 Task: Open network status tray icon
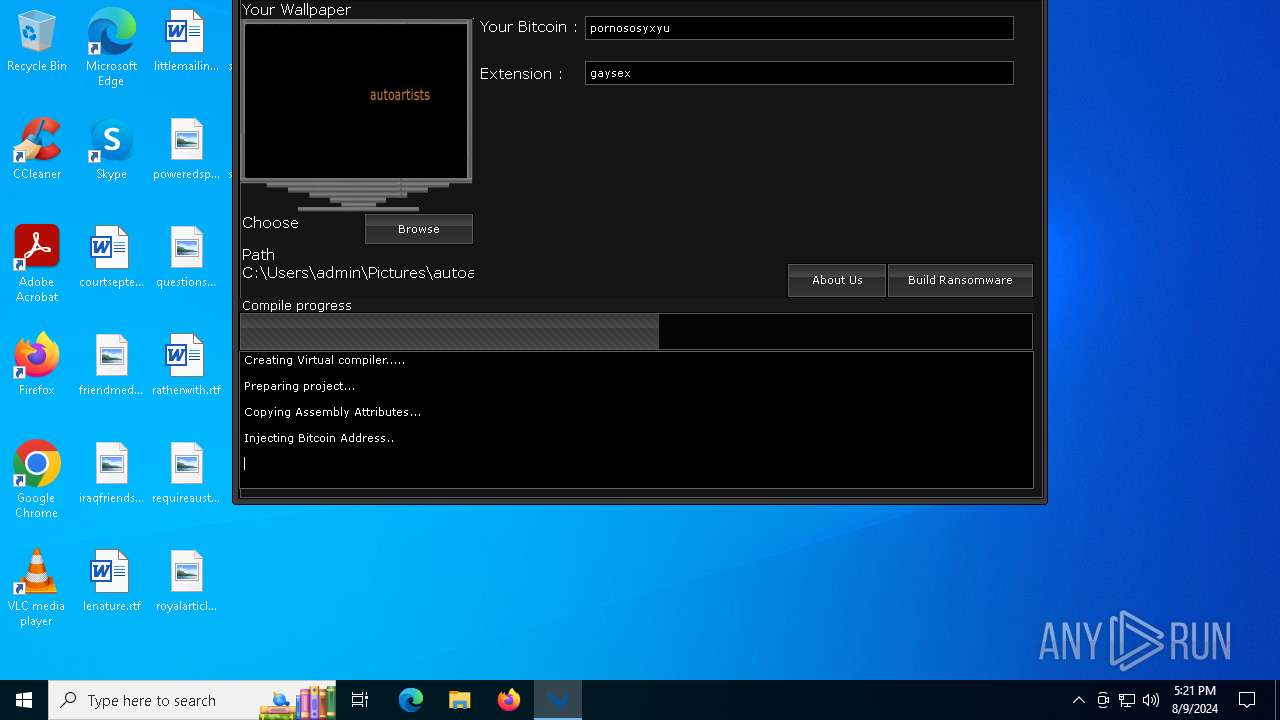click(1127, 700)
